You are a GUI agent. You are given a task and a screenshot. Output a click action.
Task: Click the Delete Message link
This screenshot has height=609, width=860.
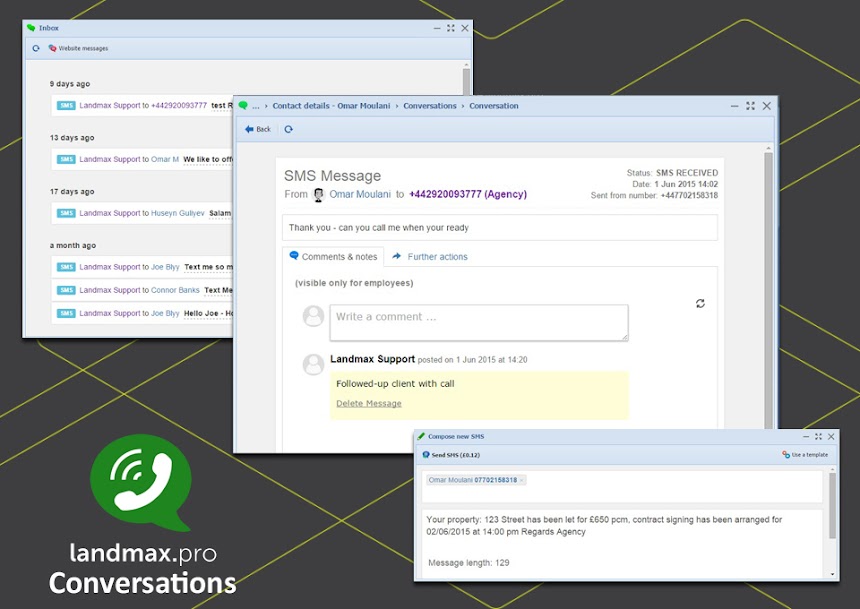369,403
